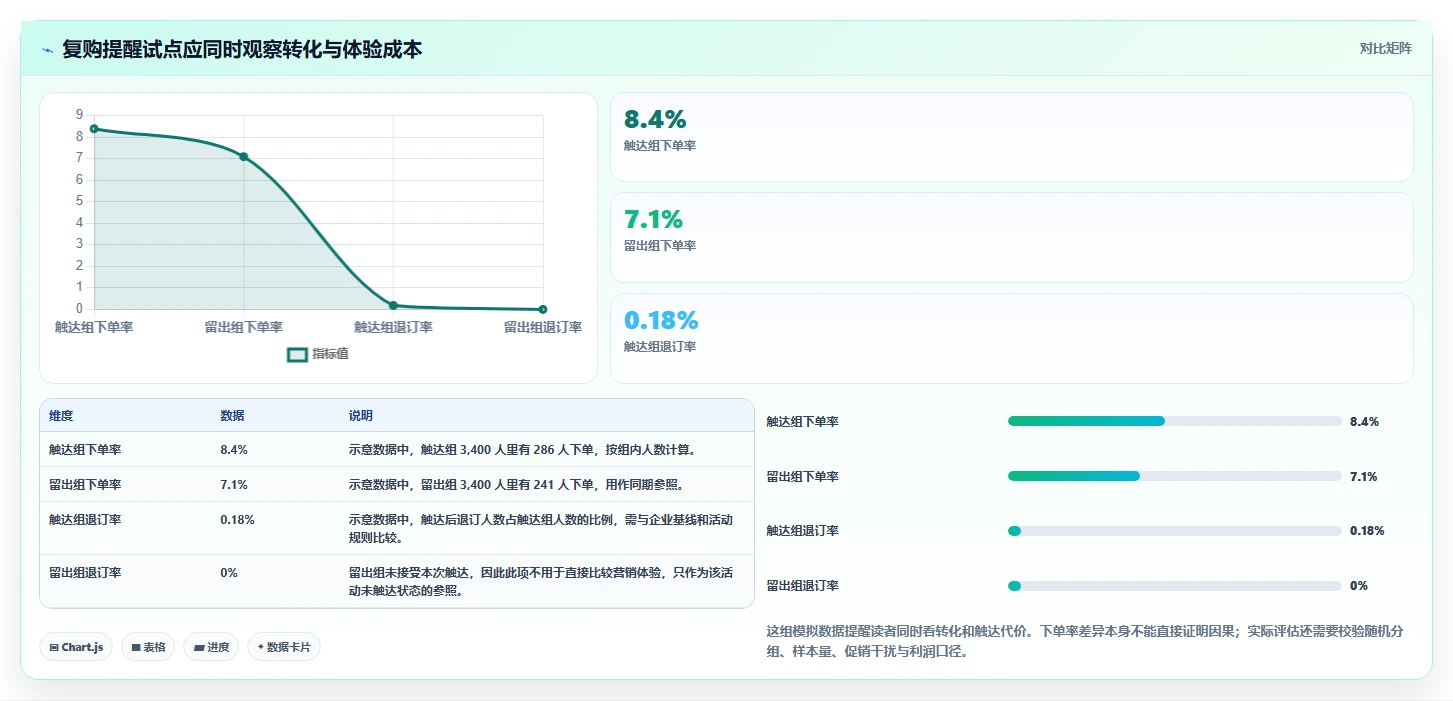
Task: Click the 0% table cell
Action: pyautogui.click(x=229, y=573)
